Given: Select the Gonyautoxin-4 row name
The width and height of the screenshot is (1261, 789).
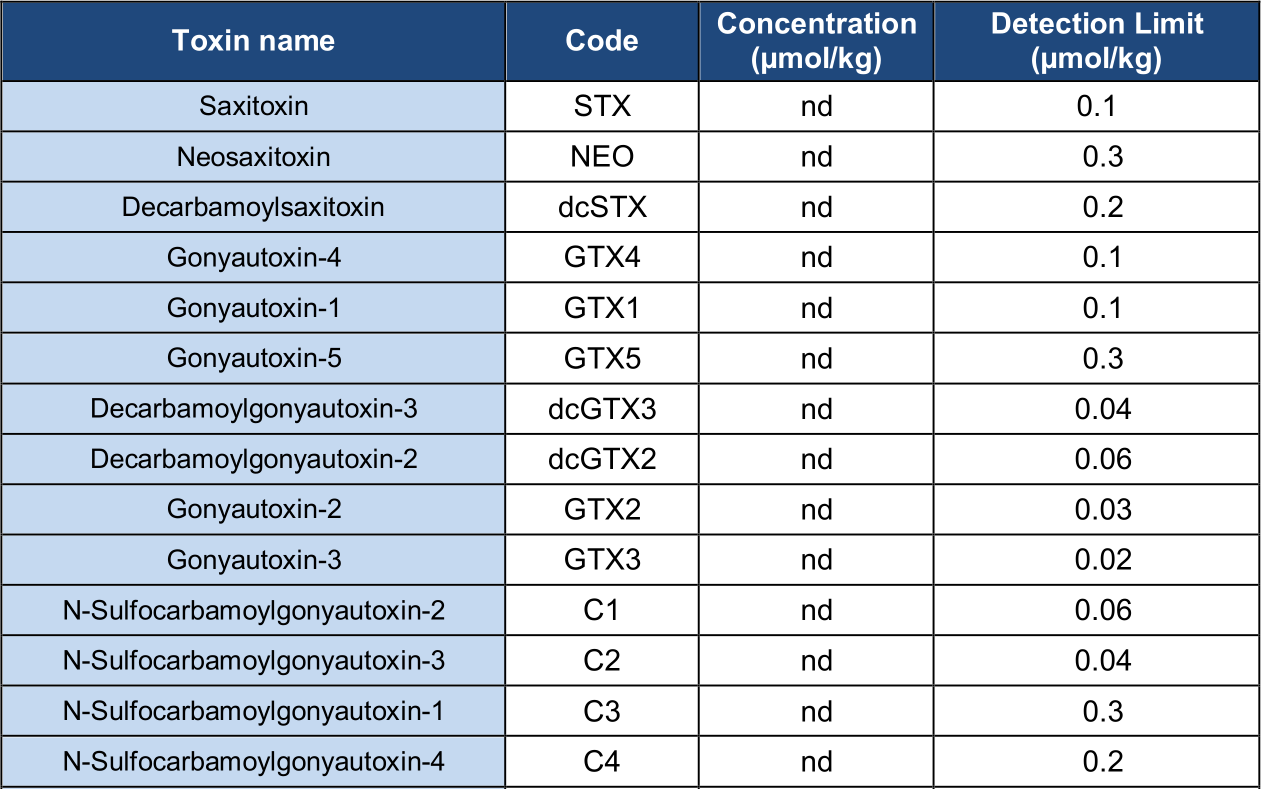Looking at the screenshot, I should [x=253, y=258].
